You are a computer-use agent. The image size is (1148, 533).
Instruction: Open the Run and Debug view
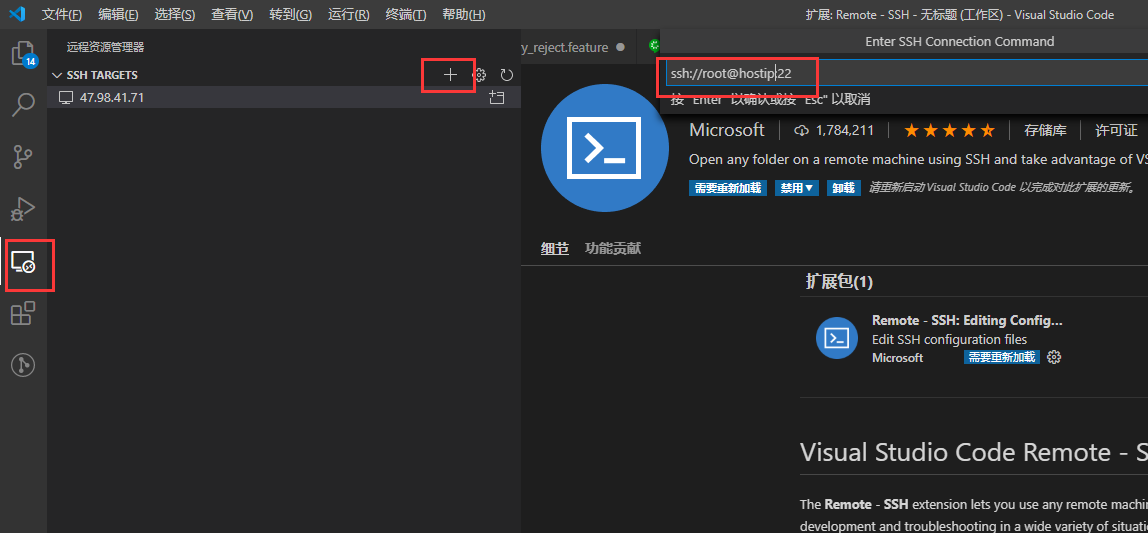coord(23,209)
